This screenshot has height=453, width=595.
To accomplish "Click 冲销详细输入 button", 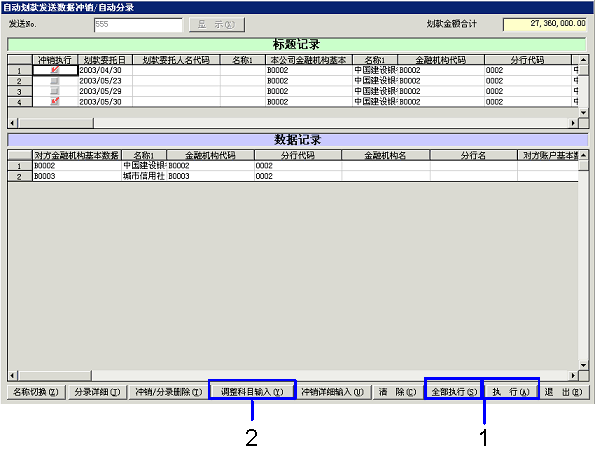I will [332, 392].
